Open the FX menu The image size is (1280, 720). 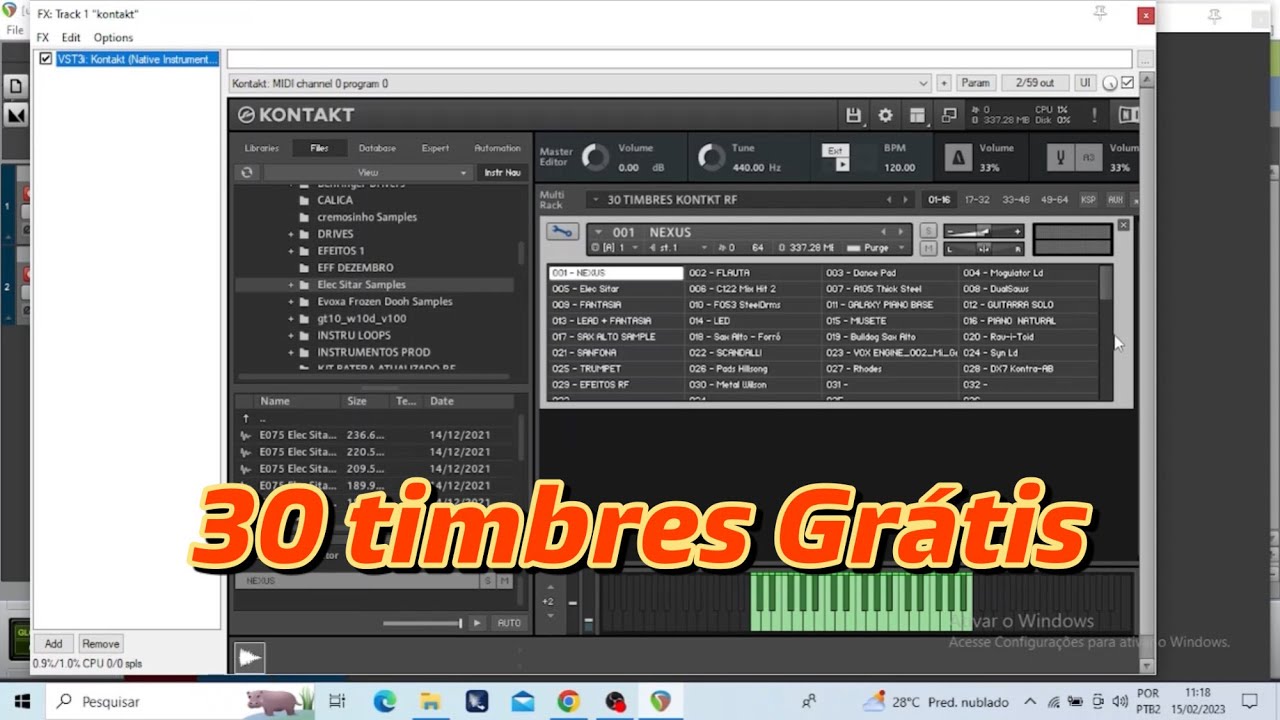(x=43, y=38)
